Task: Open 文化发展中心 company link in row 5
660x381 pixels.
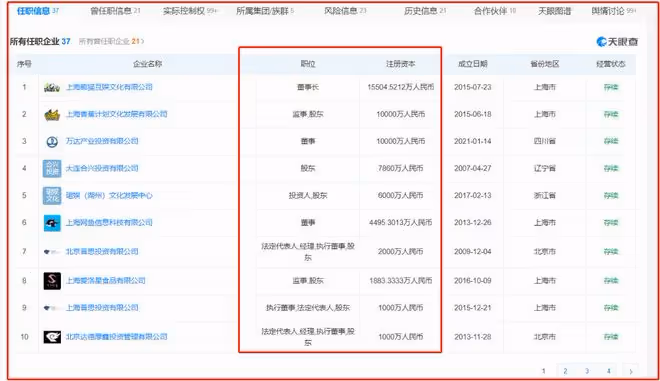Action: tap(109, 195)
